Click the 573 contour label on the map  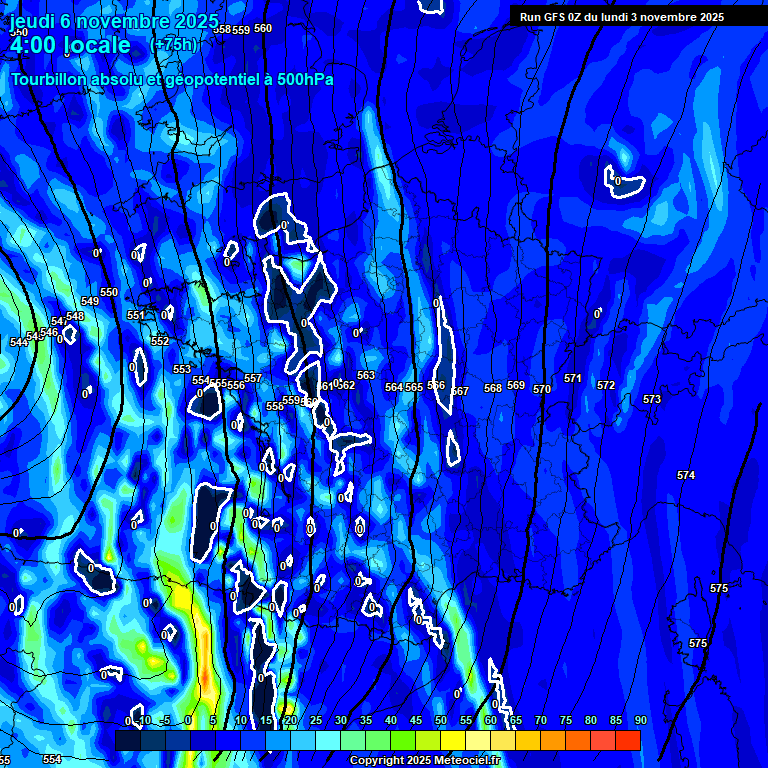pos(652,399)
